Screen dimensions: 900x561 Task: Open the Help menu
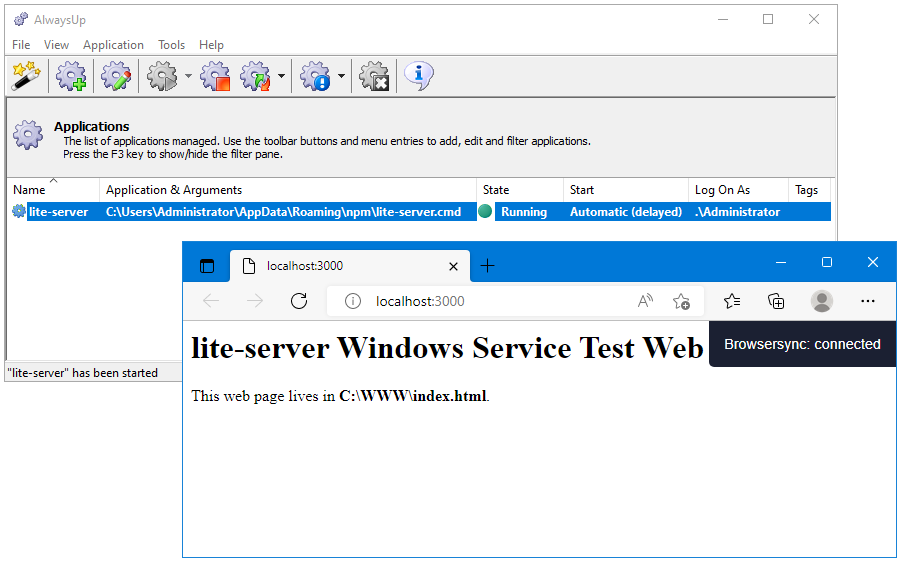[211, 45]
